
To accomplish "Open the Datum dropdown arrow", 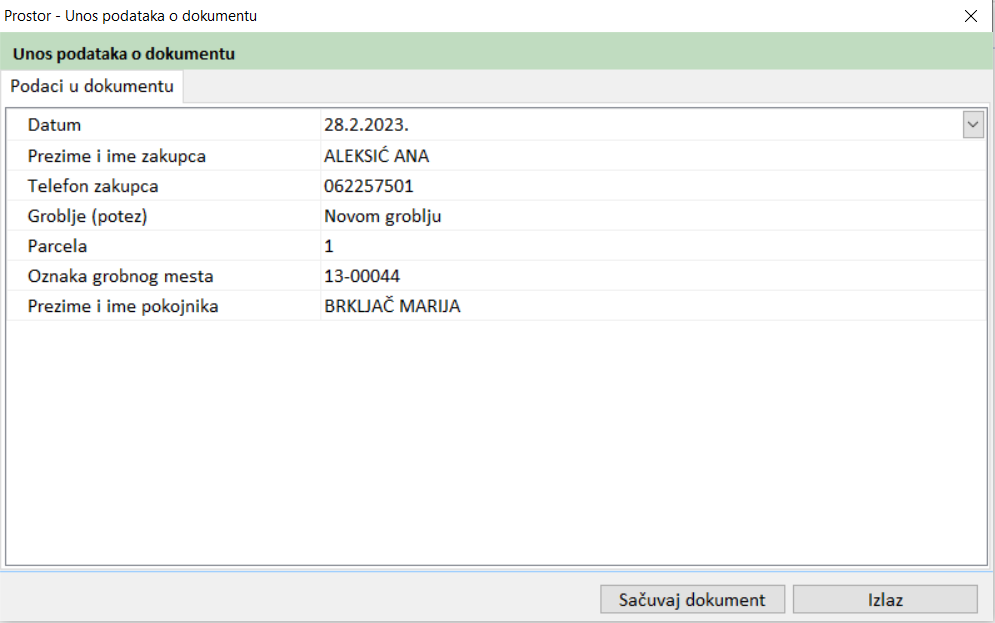I will (x=973, y=125).
